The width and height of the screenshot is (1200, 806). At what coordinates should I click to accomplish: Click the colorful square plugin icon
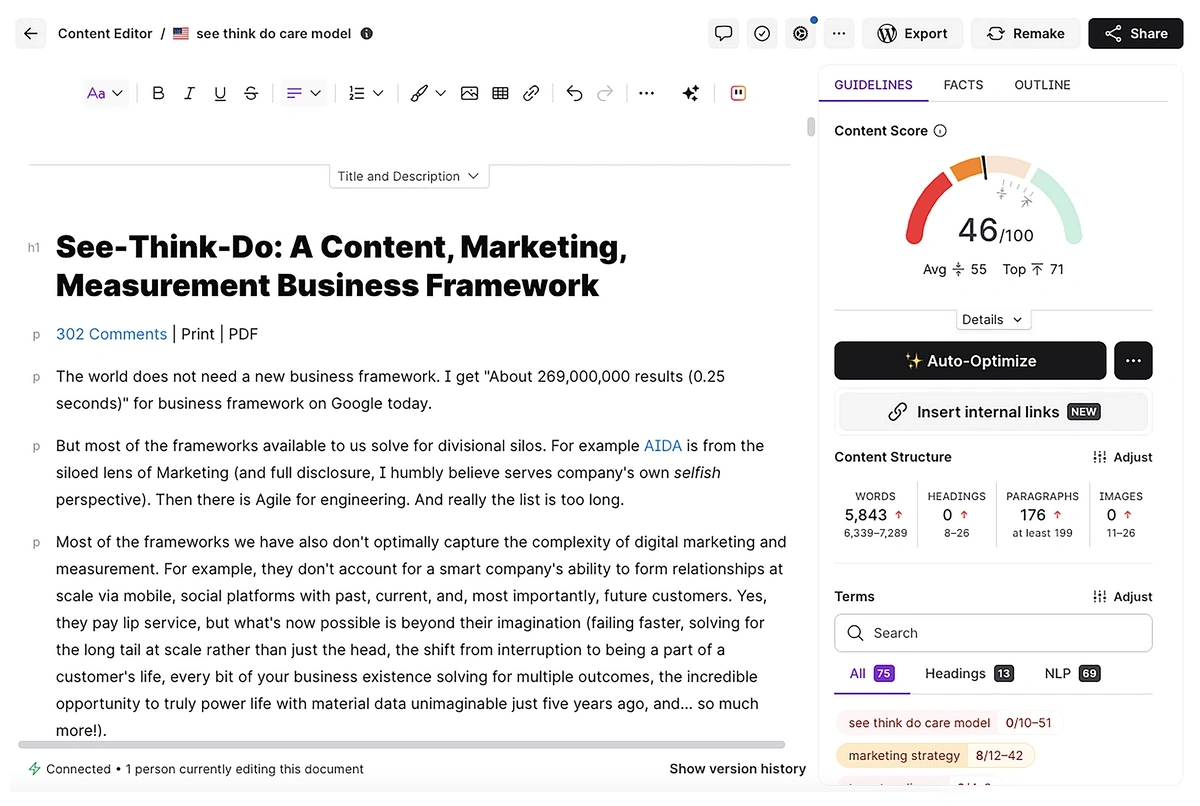click(x=738, y=93)
